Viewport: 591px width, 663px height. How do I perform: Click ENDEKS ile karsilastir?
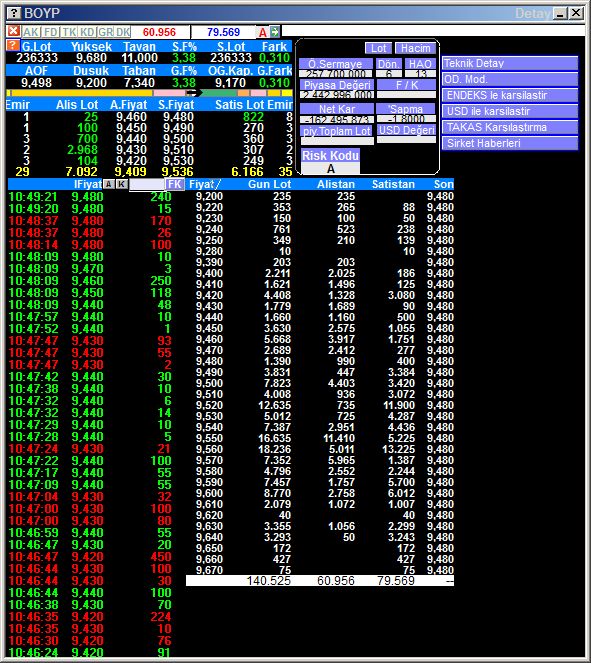[509, 95]
